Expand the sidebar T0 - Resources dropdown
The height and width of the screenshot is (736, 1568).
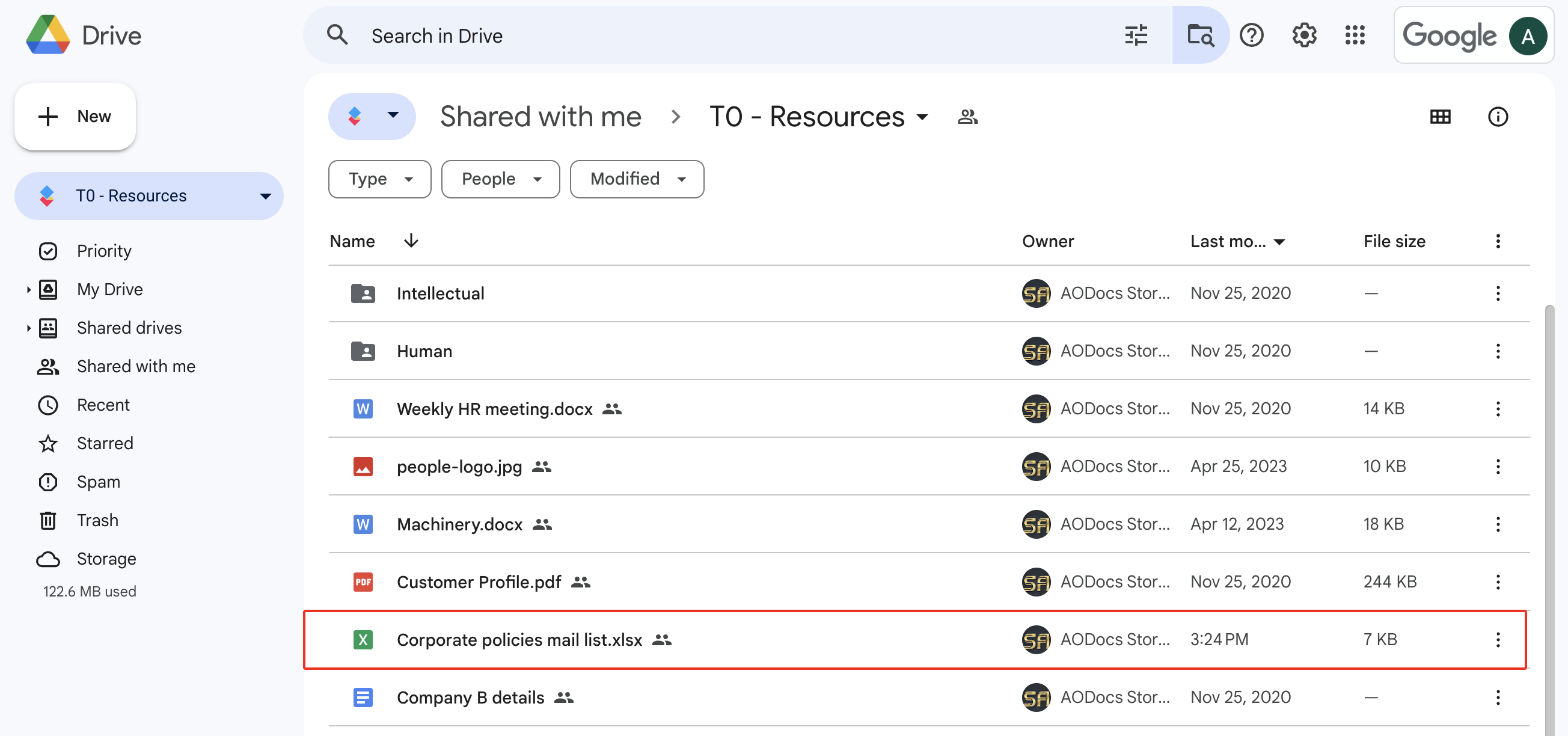point(265,196)
